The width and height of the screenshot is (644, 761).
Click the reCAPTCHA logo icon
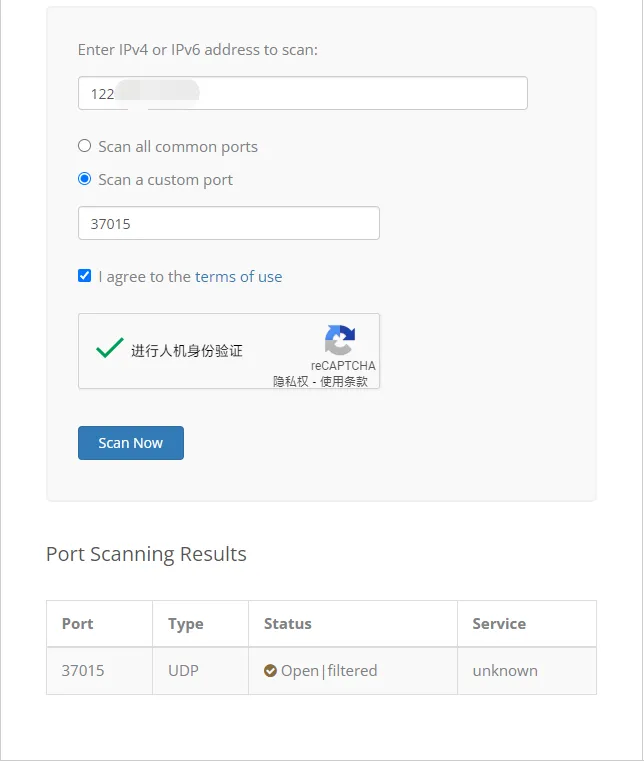pyautogui.click(x=340, y=340)
